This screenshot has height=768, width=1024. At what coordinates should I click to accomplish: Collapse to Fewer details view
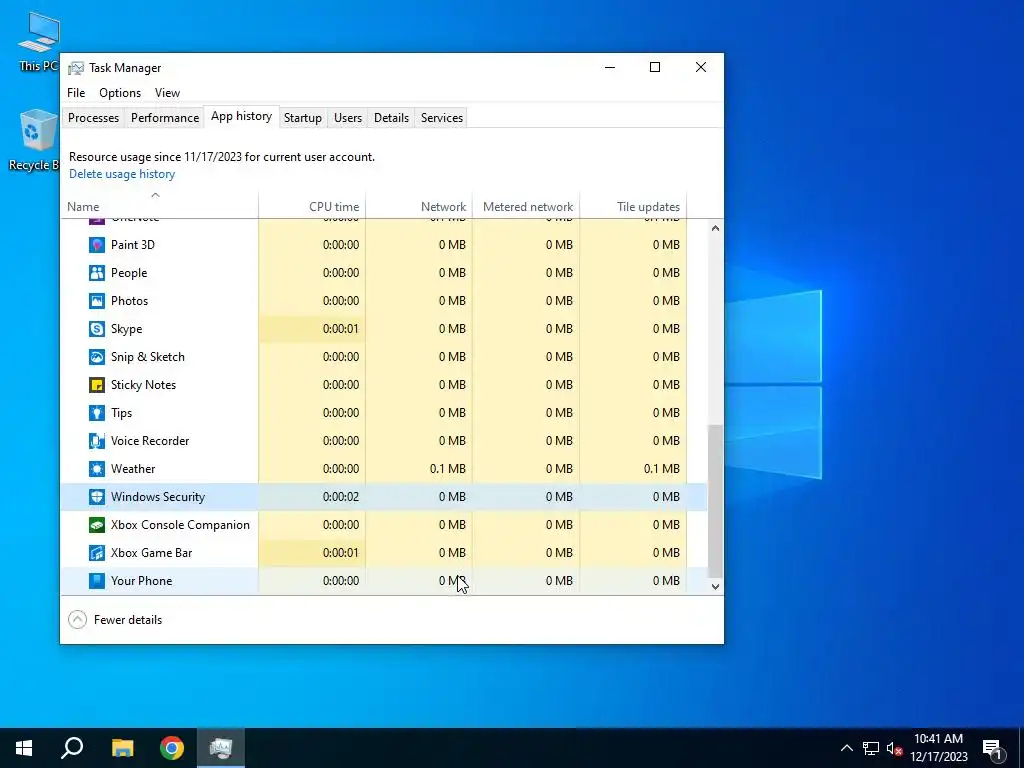[x=116, y=620]
